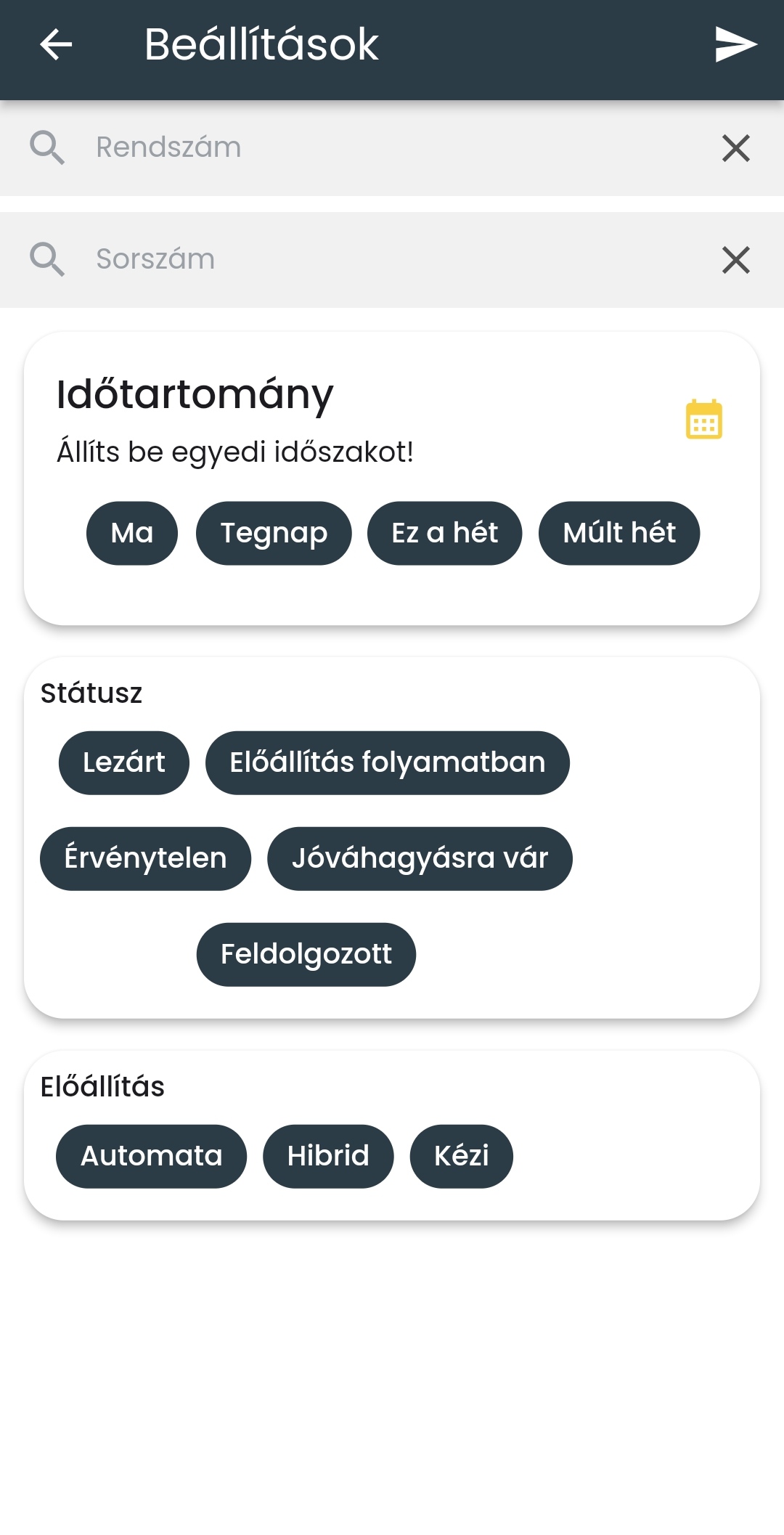This screenshot has width=784, height=1535.
Task: Enable the Érvénytelen status filter
Action: 145,858
